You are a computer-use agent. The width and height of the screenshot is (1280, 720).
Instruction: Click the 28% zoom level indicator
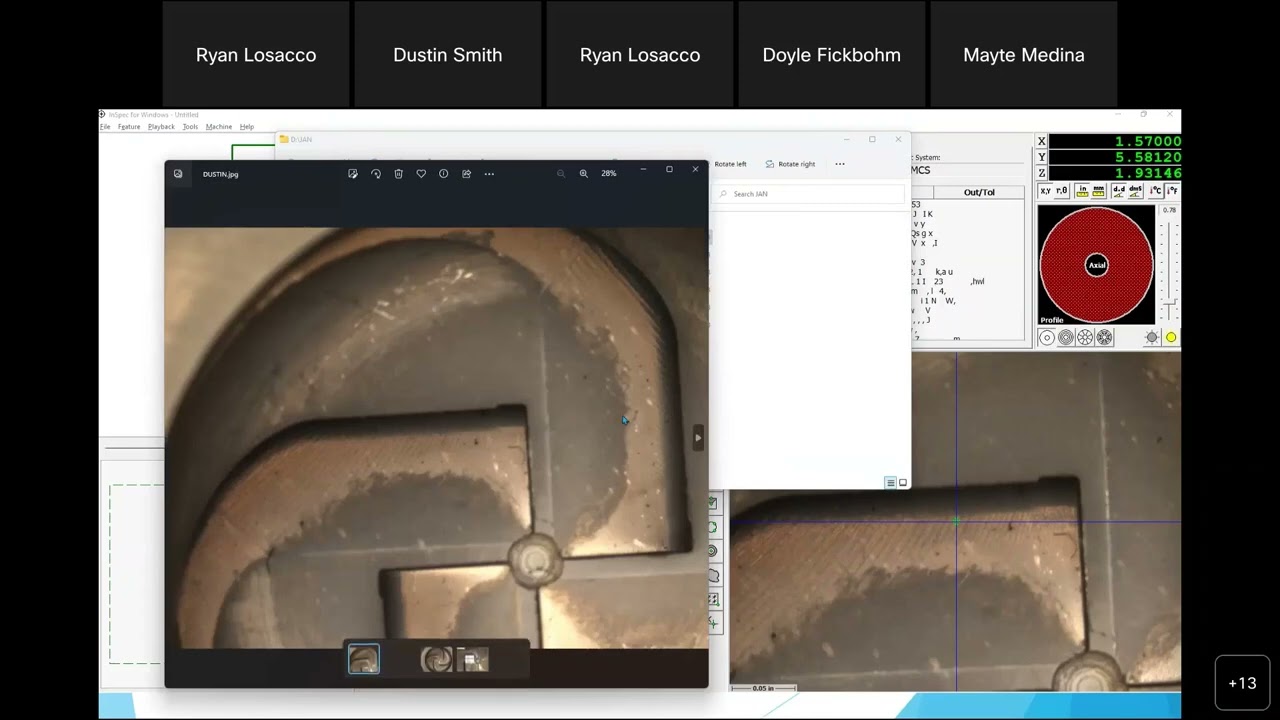[x=609, y=174]
